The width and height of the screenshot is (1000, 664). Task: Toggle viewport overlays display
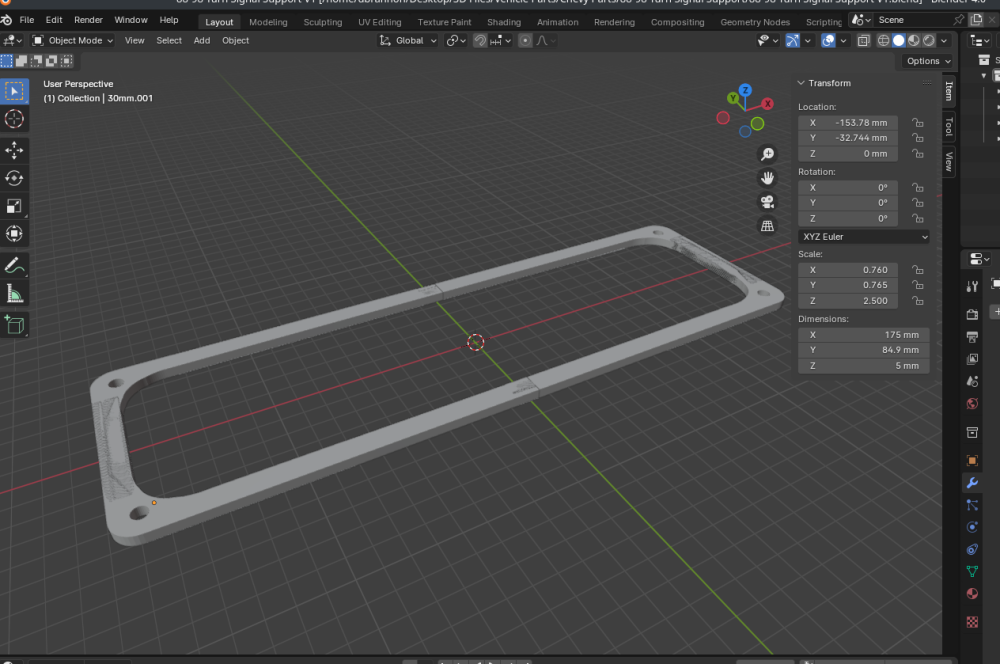(x=828, y=41)
